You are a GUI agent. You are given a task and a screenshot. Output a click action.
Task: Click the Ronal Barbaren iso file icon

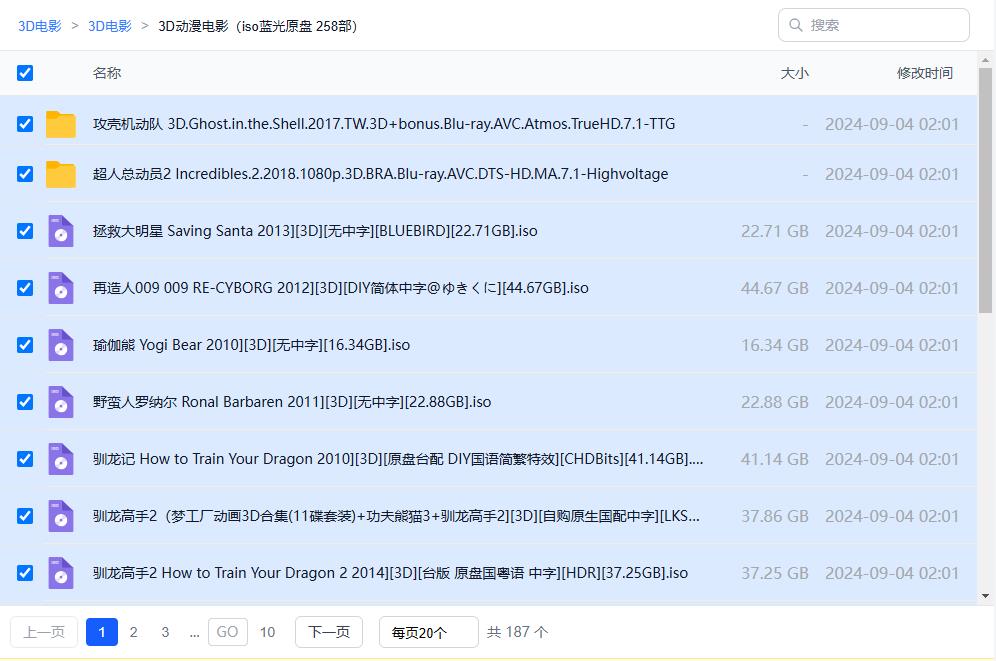pyautogui.click(x=61, y=402)
